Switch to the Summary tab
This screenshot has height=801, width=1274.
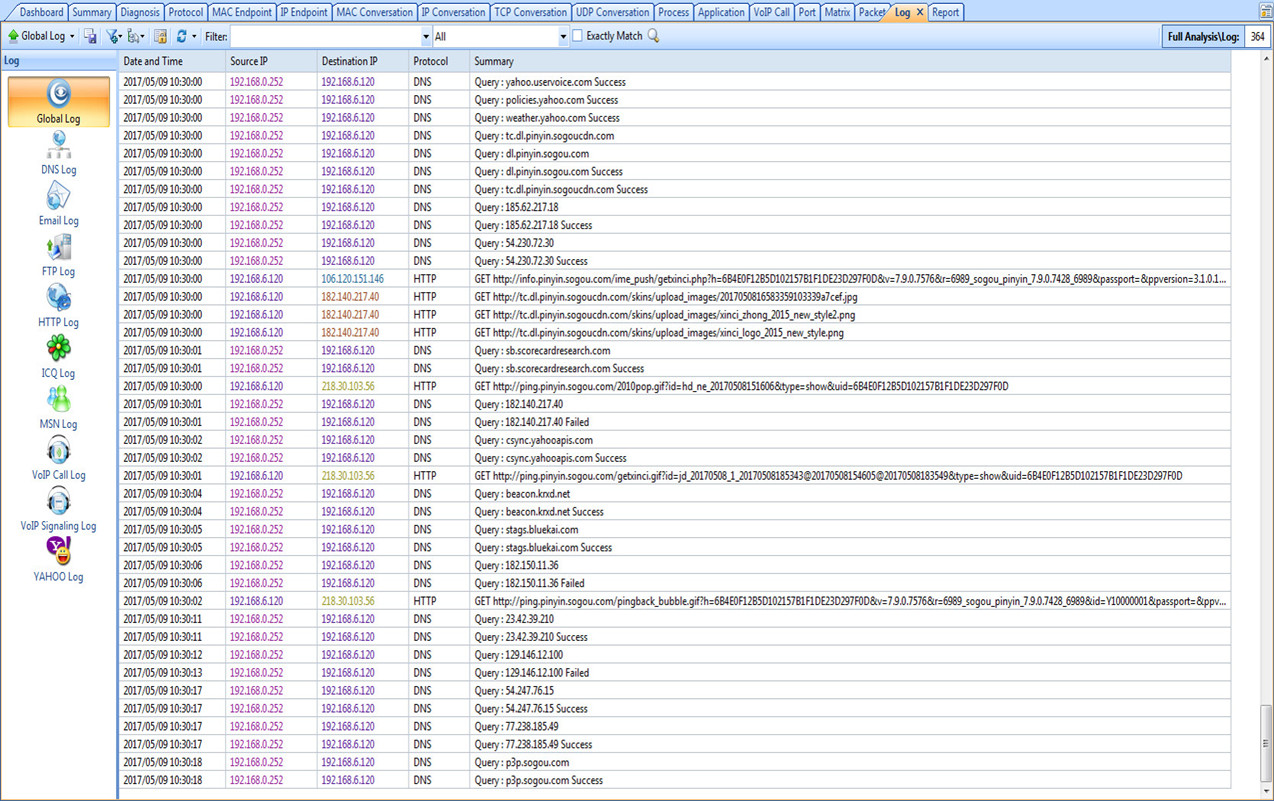(91, 12)
